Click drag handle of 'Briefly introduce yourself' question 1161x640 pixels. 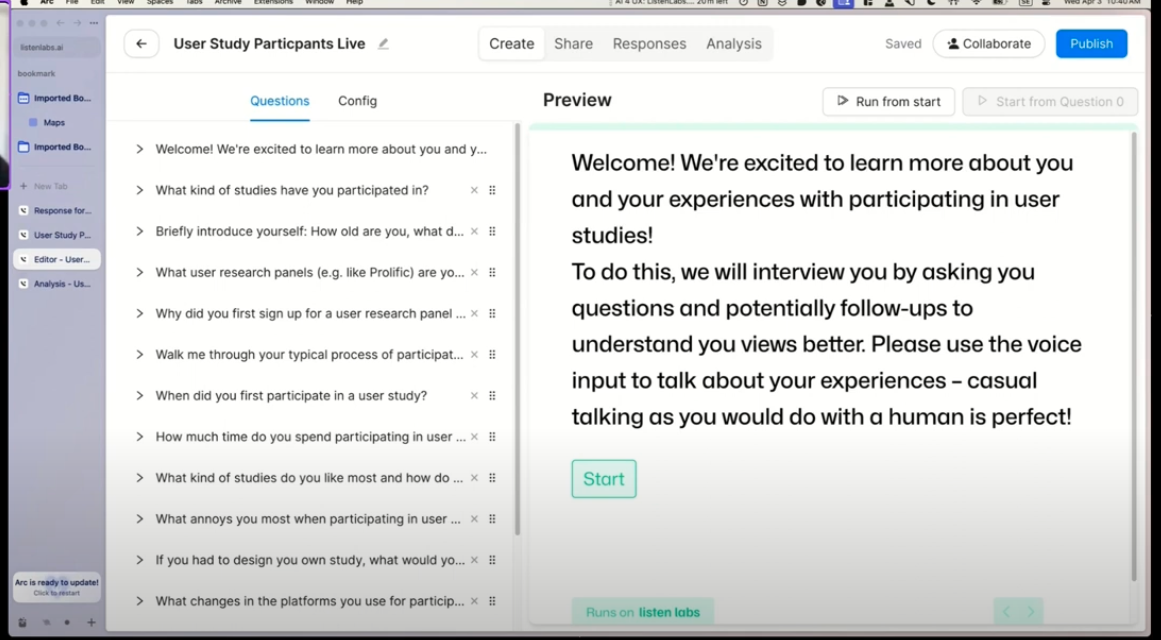(492, 231)
